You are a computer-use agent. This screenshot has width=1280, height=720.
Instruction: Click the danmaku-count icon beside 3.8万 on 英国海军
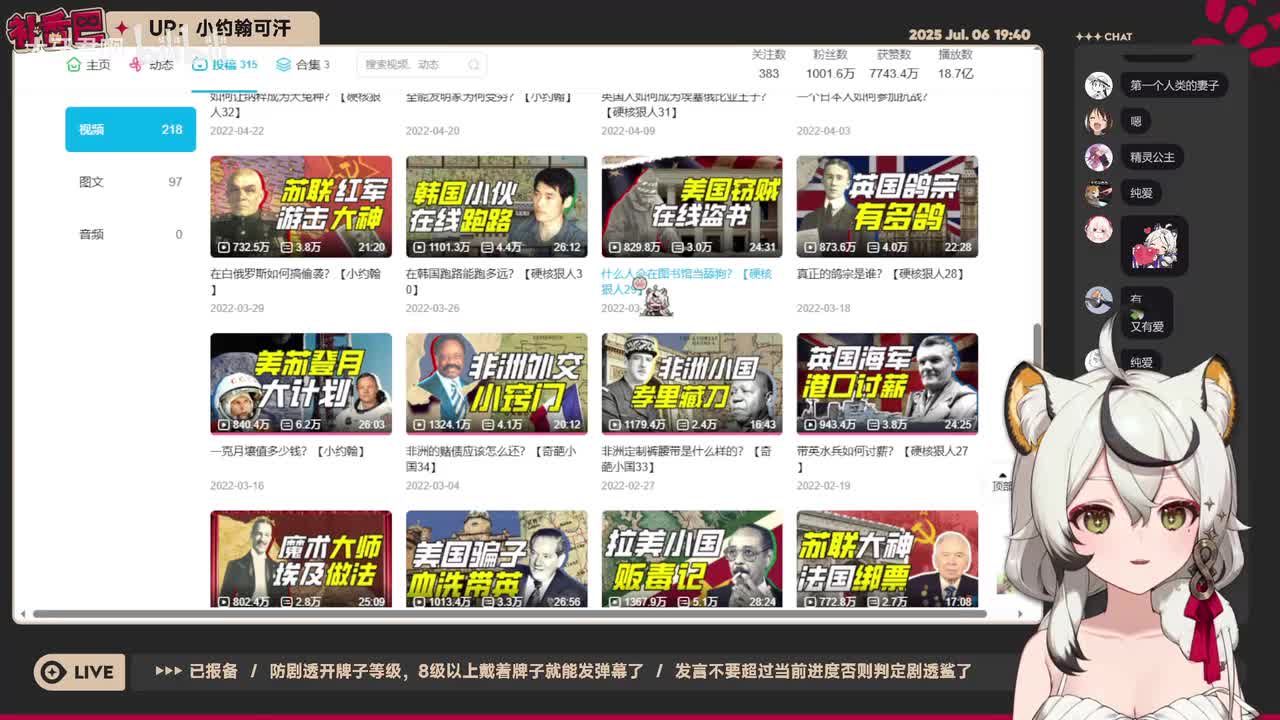872,424
